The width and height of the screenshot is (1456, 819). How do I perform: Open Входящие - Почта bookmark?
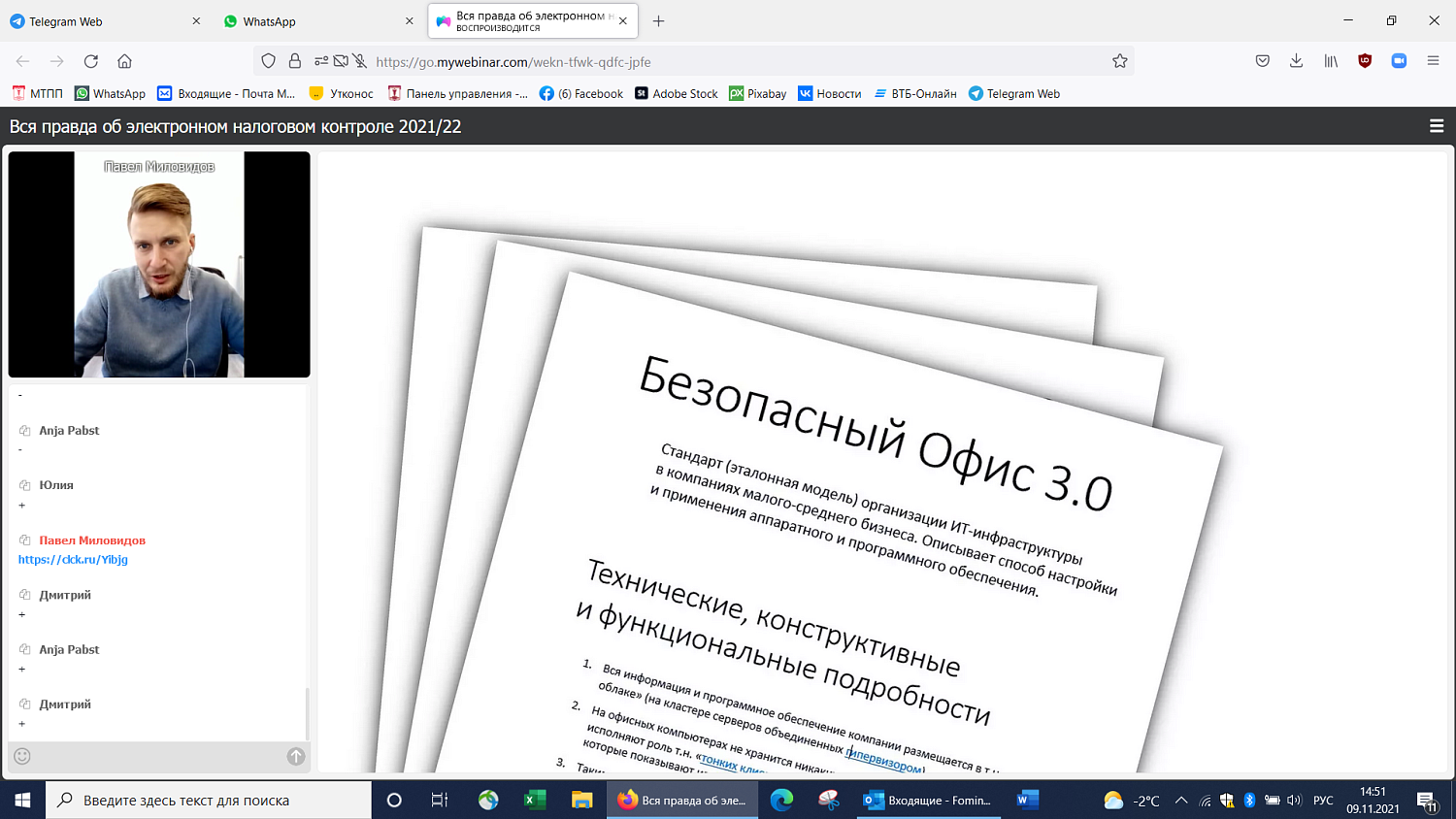[226, 94]
